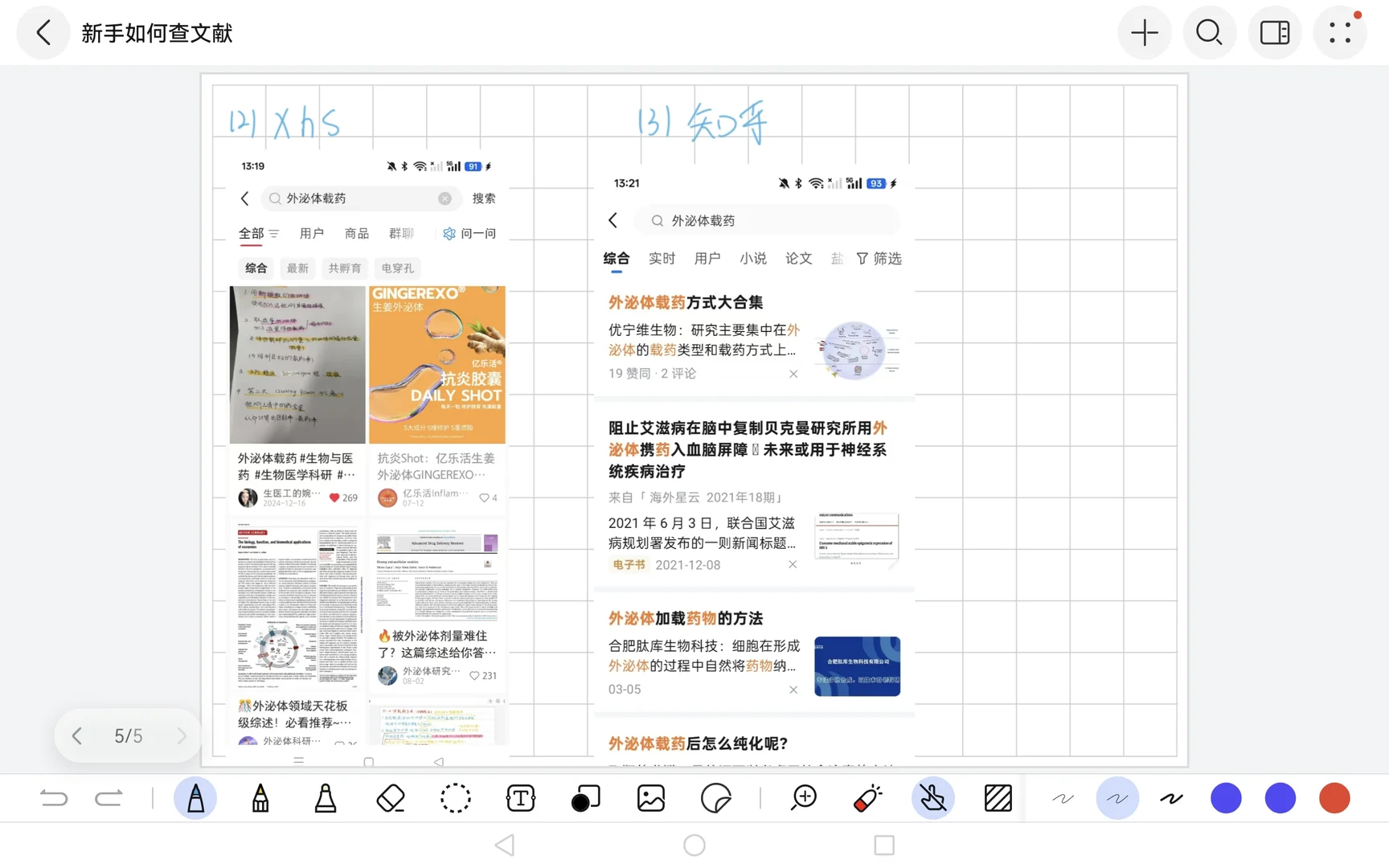Open the result 外泌体加载药物的方法

pyautogui.click(x=686, y=619)
